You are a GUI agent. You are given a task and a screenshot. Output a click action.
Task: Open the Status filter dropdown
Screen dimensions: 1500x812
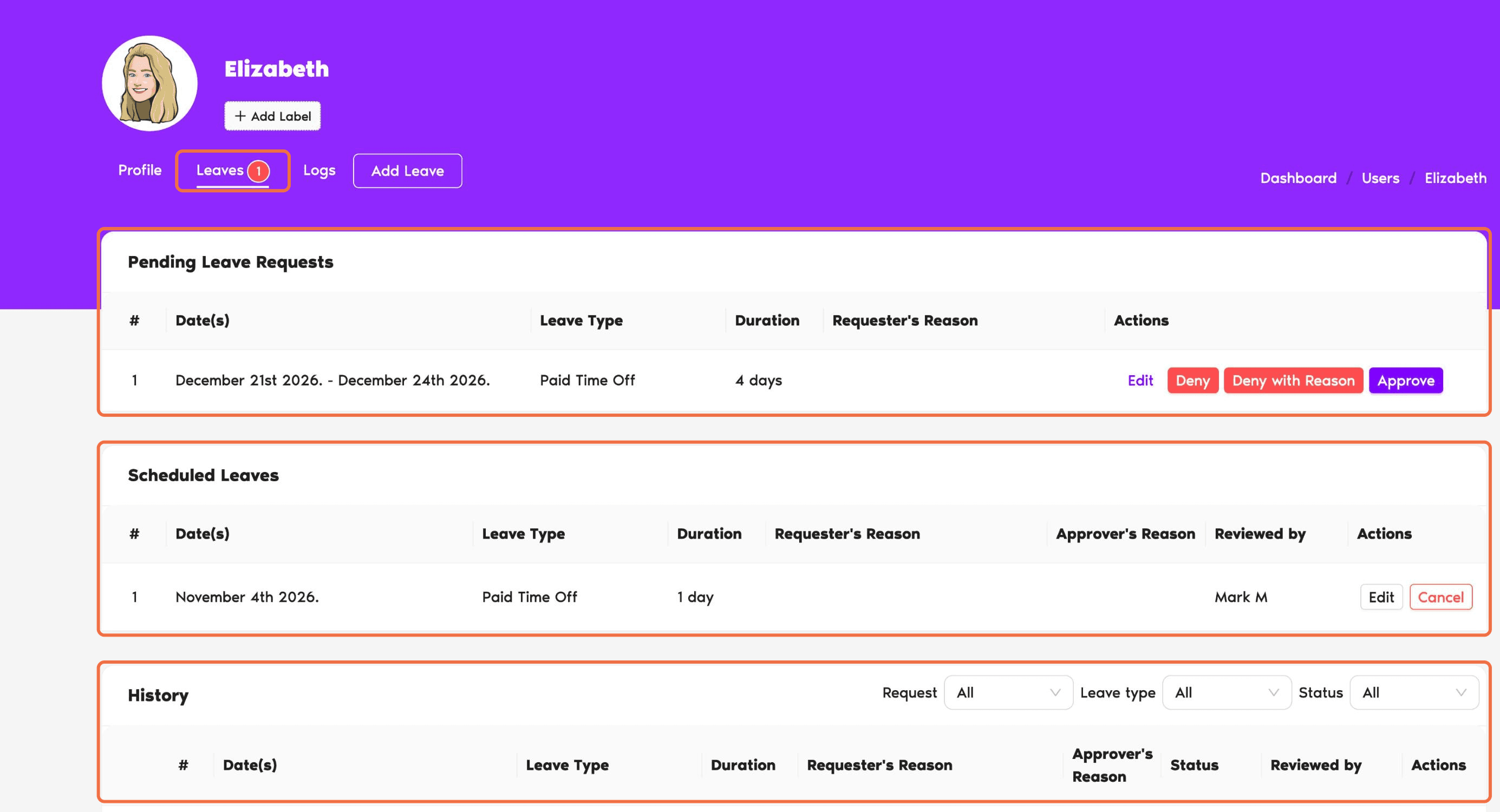(1414, 693)
